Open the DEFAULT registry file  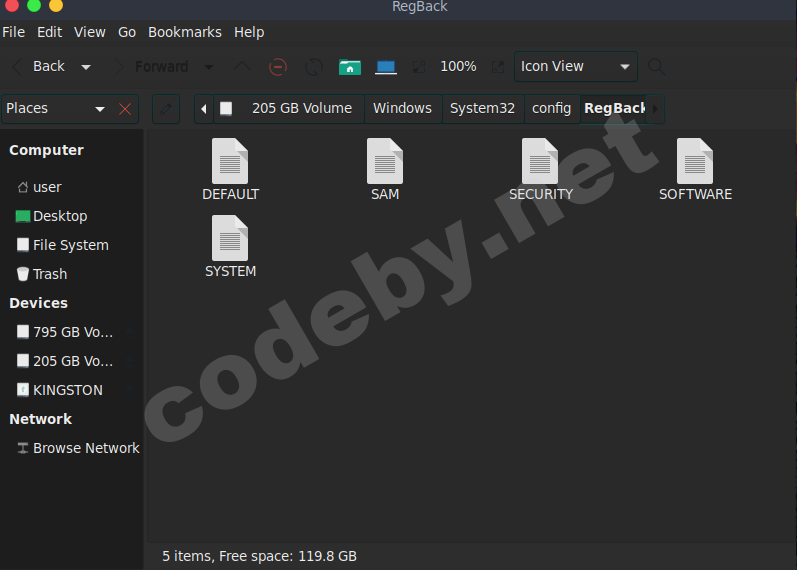[x=230, y=169]
